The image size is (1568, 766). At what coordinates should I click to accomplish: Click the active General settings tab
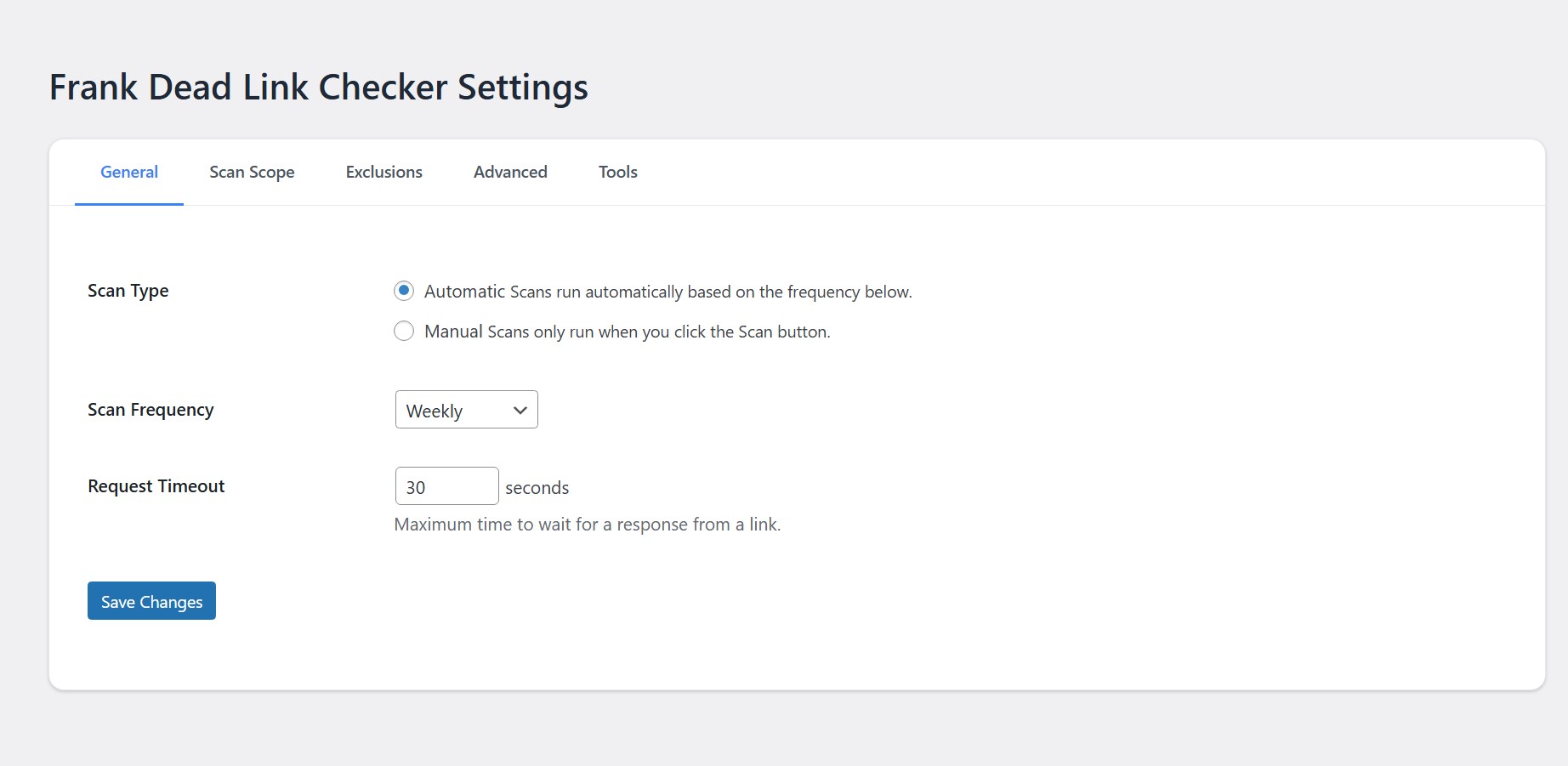pyautogui.click(x=128, y=172)
